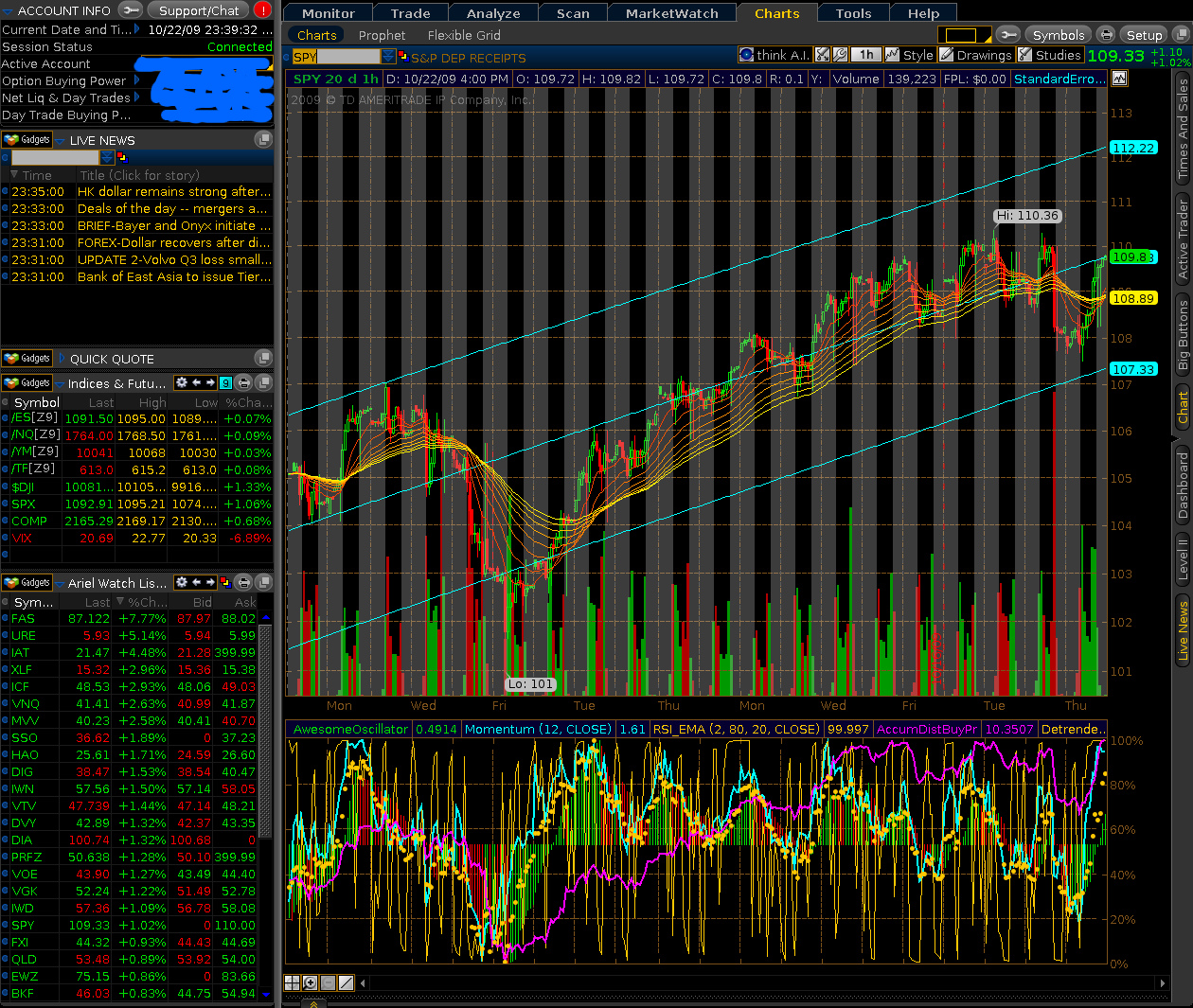
Task: Open gear settings for Ariel Watch List
Action: (182, 582)
